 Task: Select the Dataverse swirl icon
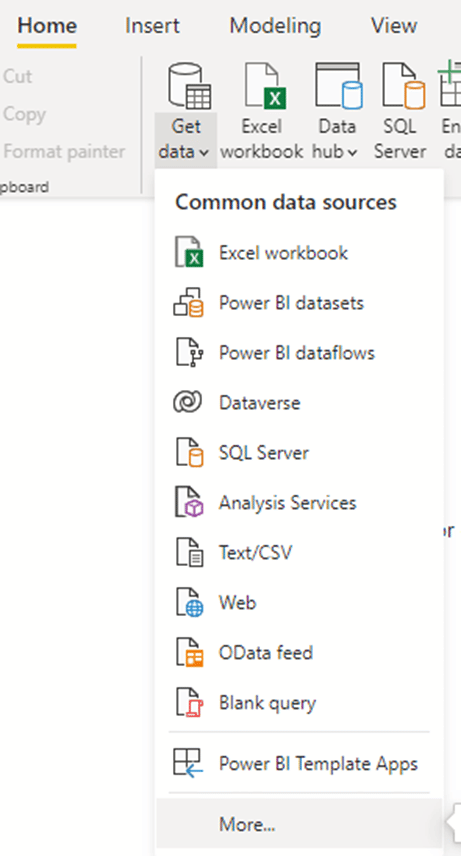tap(188, 403)
